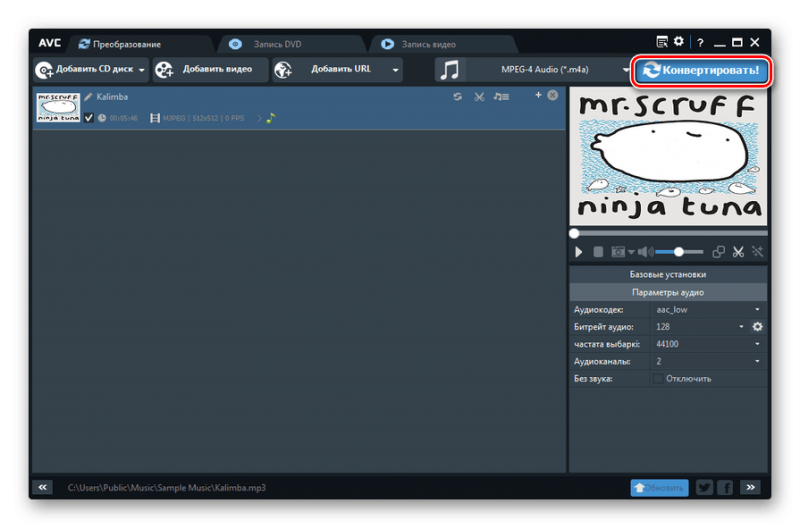Open the Facebook icon in the bottom bar

(725, 487)
